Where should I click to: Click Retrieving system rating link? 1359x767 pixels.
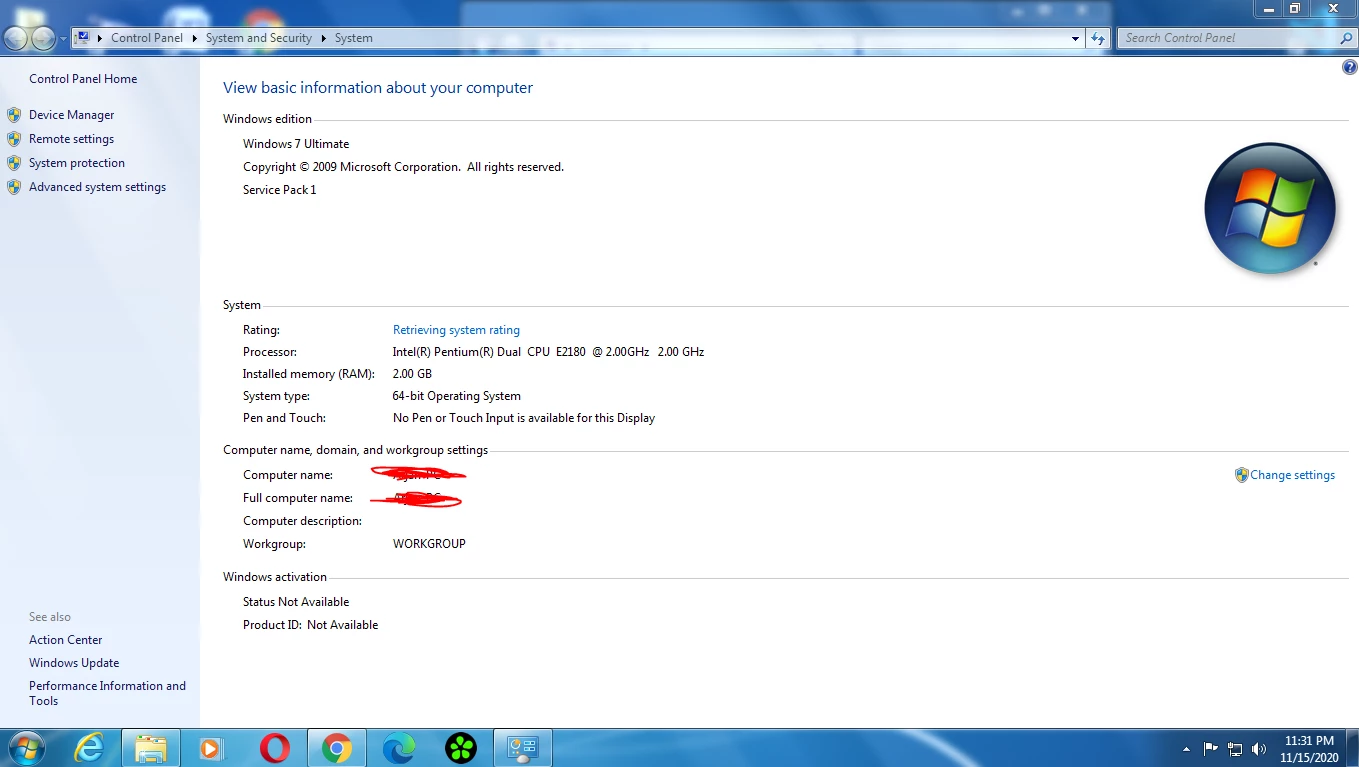pyautogui.click(x=456, y=330)
